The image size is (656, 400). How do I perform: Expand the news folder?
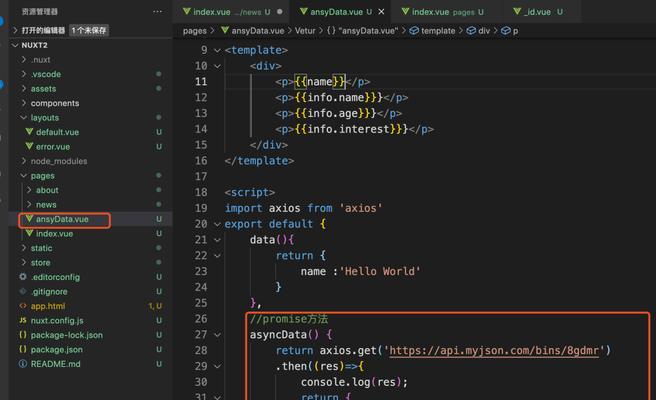point(29,205)
